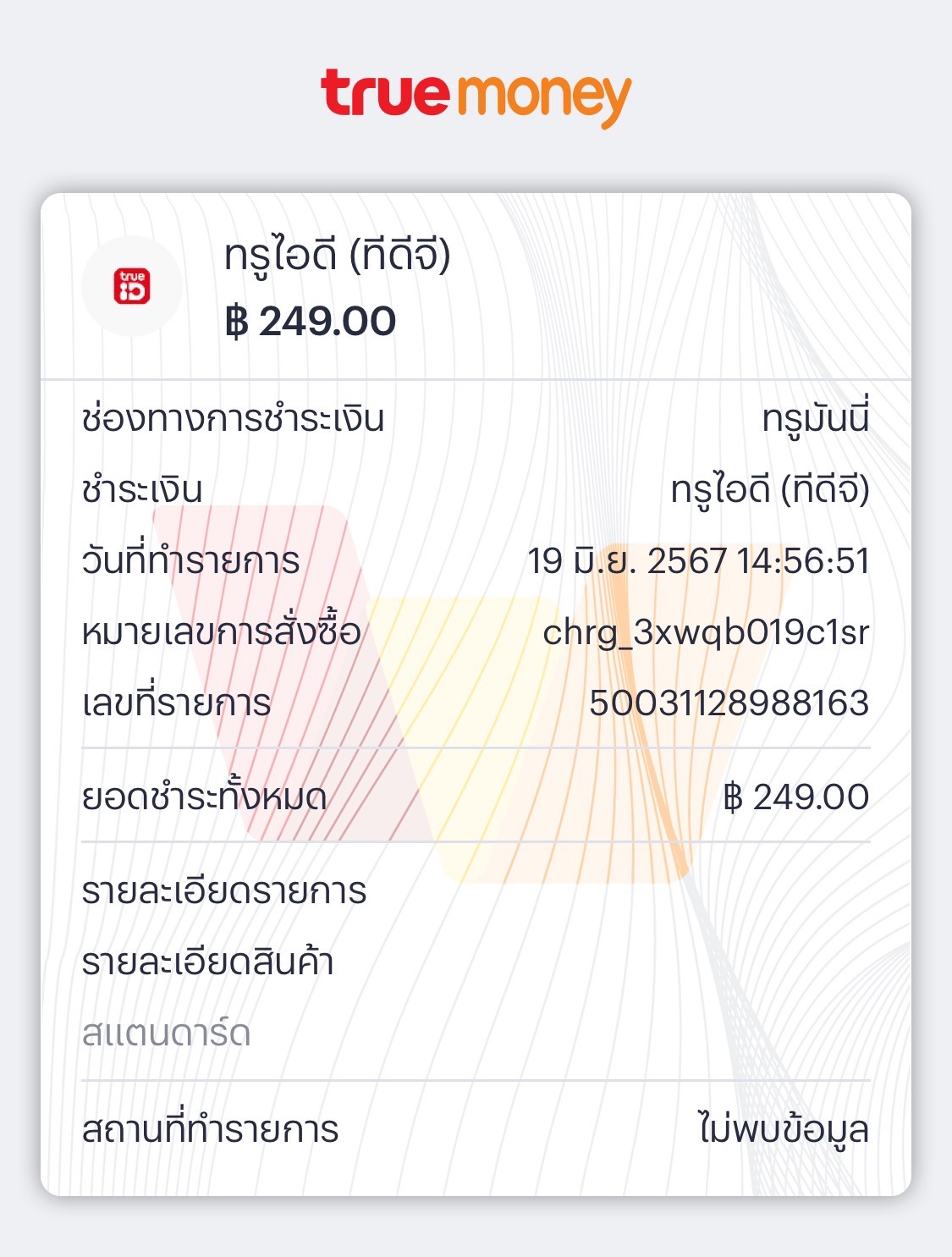Click the วันที่ทำรายการ label

click(x=190, y=560)
